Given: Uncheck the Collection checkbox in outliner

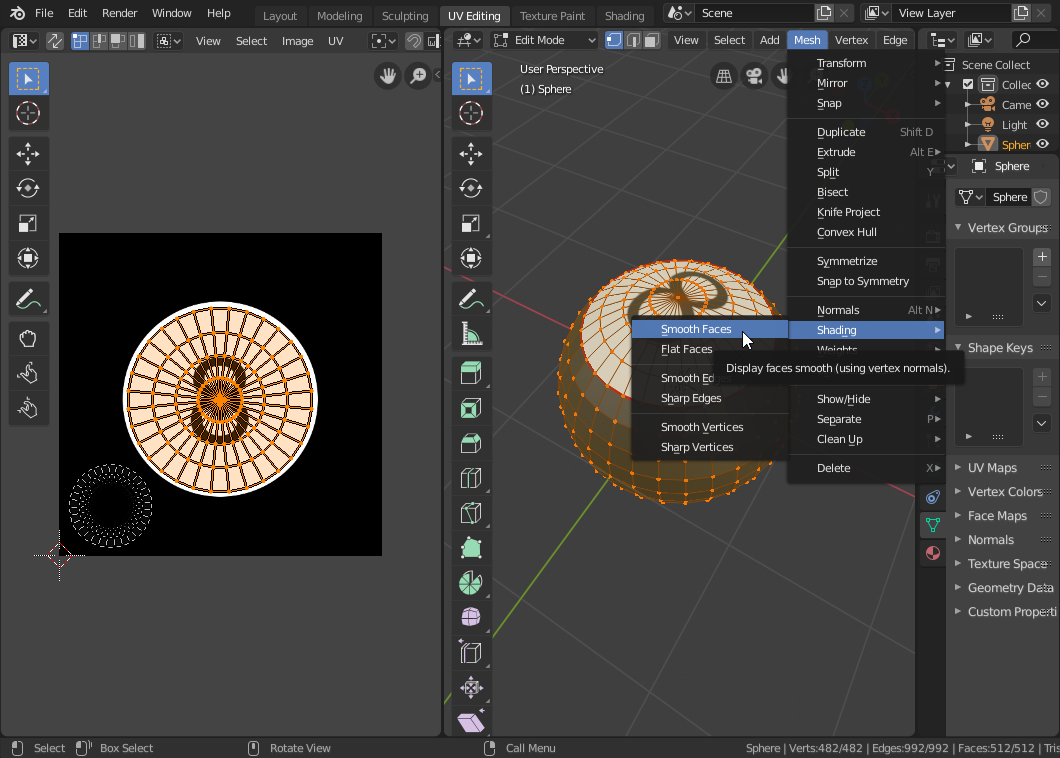Looking at the screenshot, I should 968,85.
